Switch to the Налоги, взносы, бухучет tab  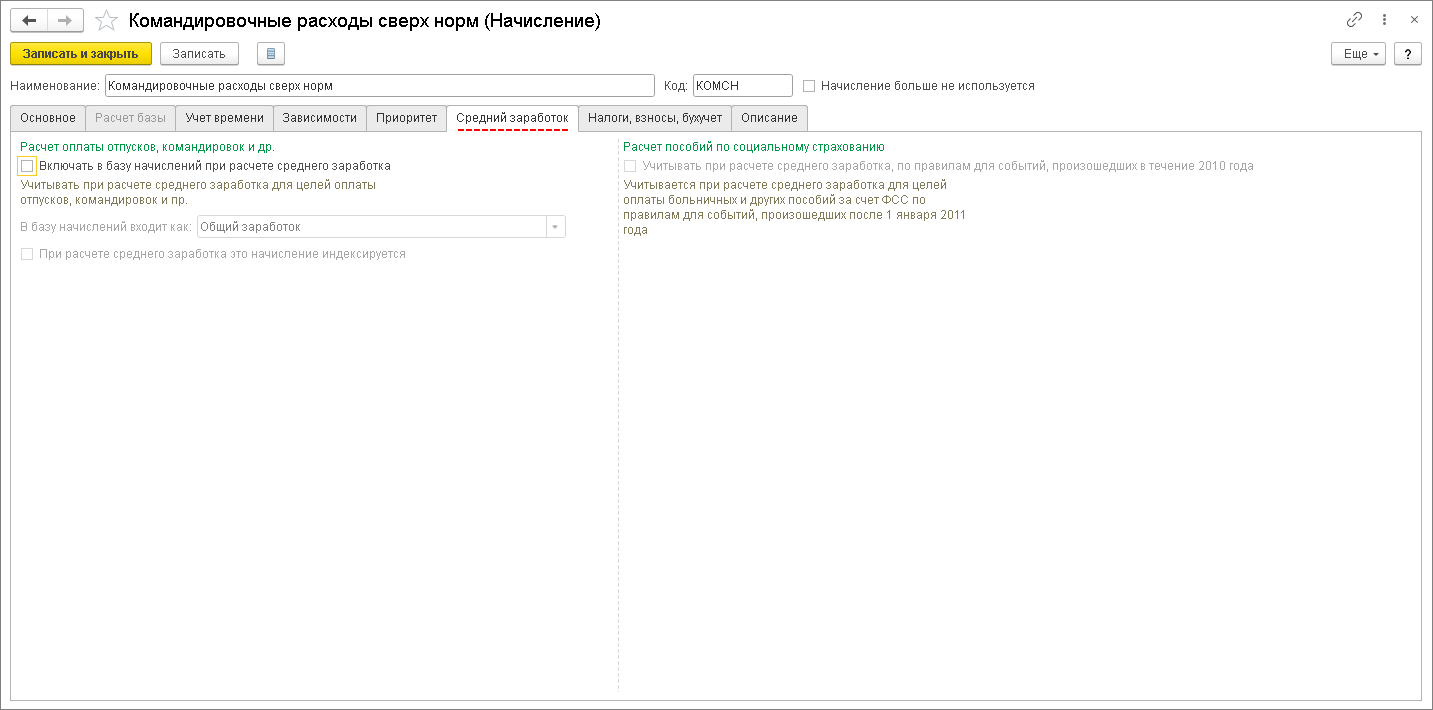coord(654,118)
